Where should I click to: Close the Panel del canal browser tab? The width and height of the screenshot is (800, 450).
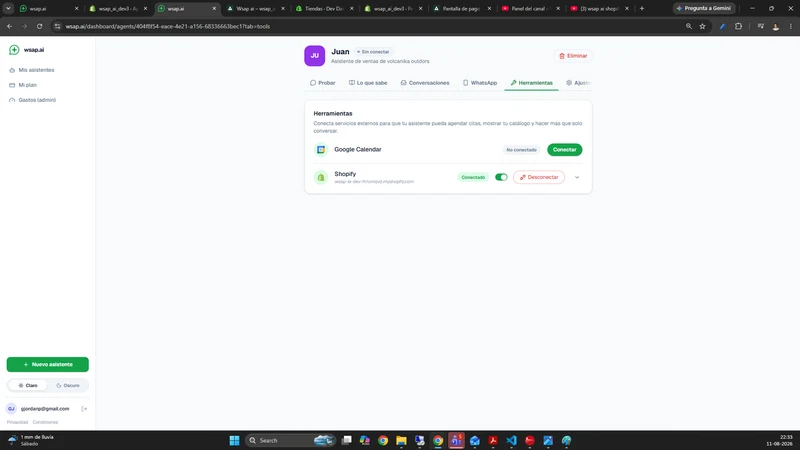point(558,8)
